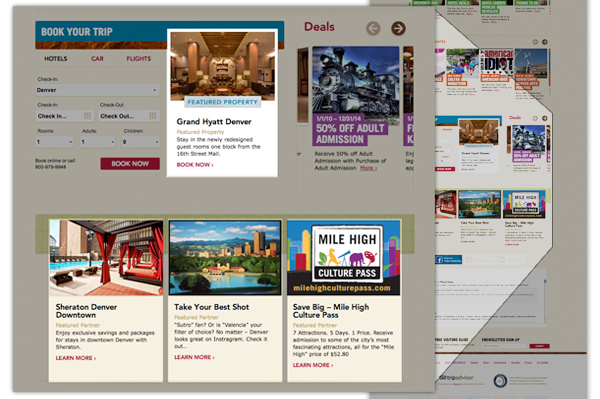Click the Check Out date field
Viewport: 600px width, 399px height.
click(129, 116)
